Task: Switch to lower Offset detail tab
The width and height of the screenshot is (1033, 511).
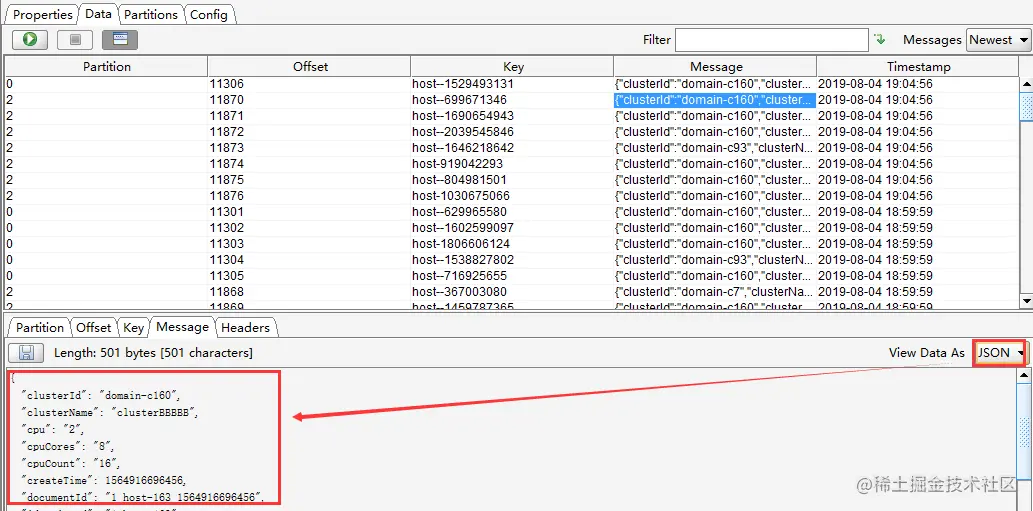Action: [x=94, y=327]
